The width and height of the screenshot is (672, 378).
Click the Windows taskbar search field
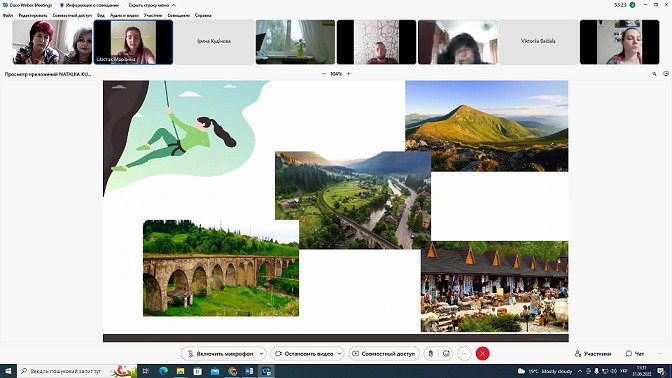pos(77,371)
